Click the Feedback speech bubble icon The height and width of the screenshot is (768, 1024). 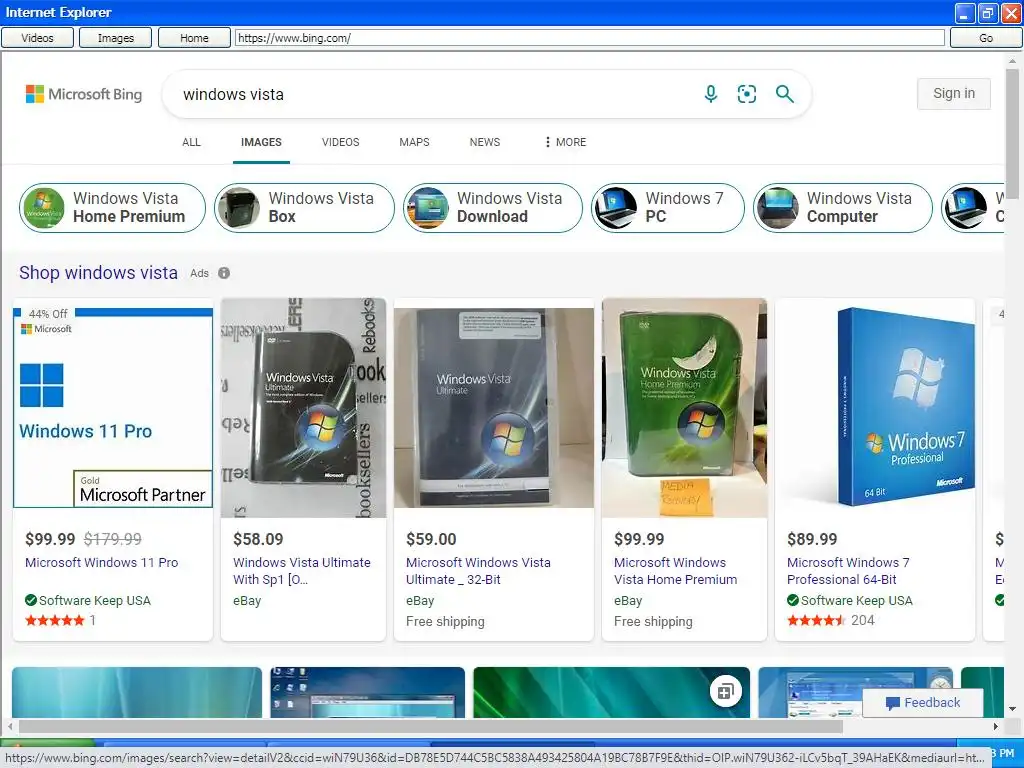(x=892, y=703)
